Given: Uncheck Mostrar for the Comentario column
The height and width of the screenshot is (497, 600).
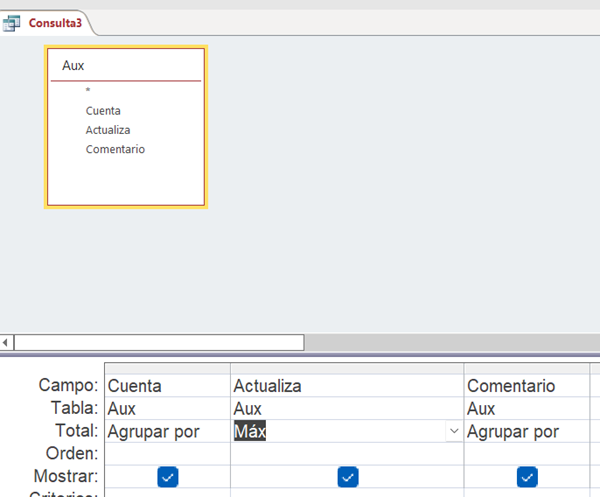Looking at the screenshot, I should [x=527, y=477].
